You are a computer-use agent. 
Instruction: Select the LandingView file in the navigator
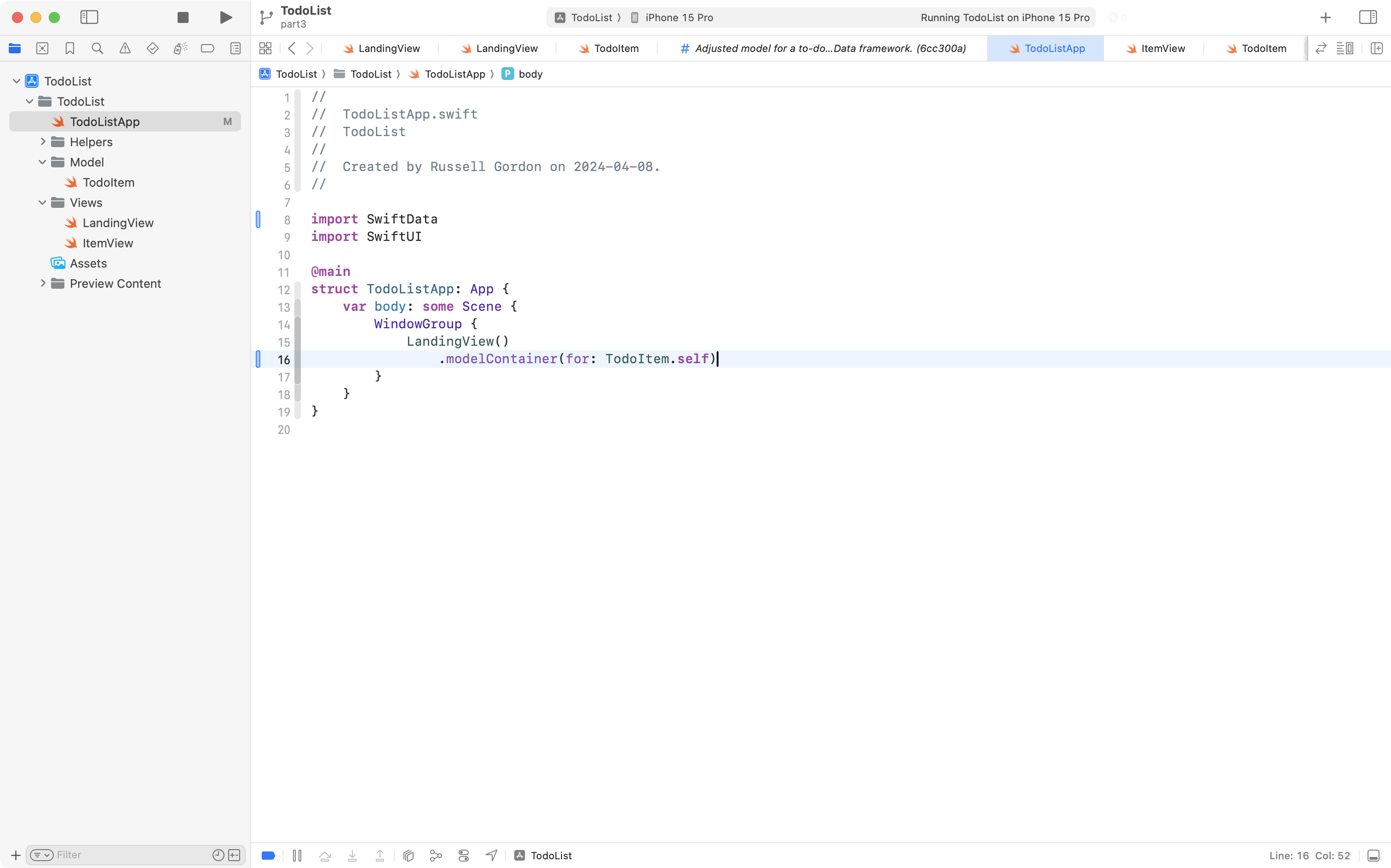click(118, 223)
